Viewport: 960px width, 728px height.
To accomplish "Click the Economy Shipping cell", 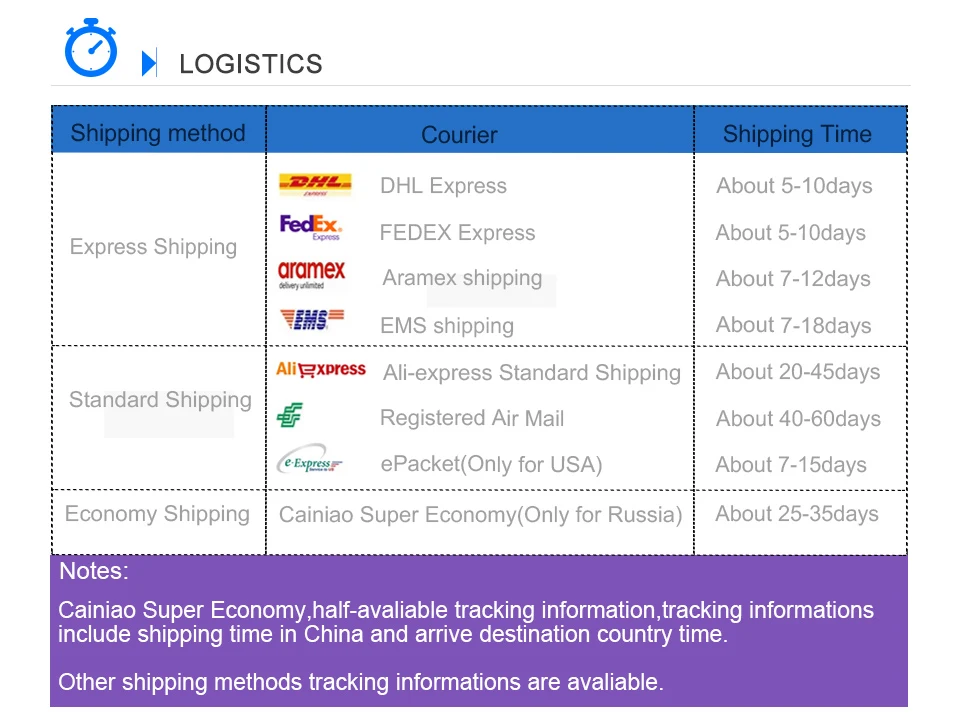I will (x=157, y=514).
